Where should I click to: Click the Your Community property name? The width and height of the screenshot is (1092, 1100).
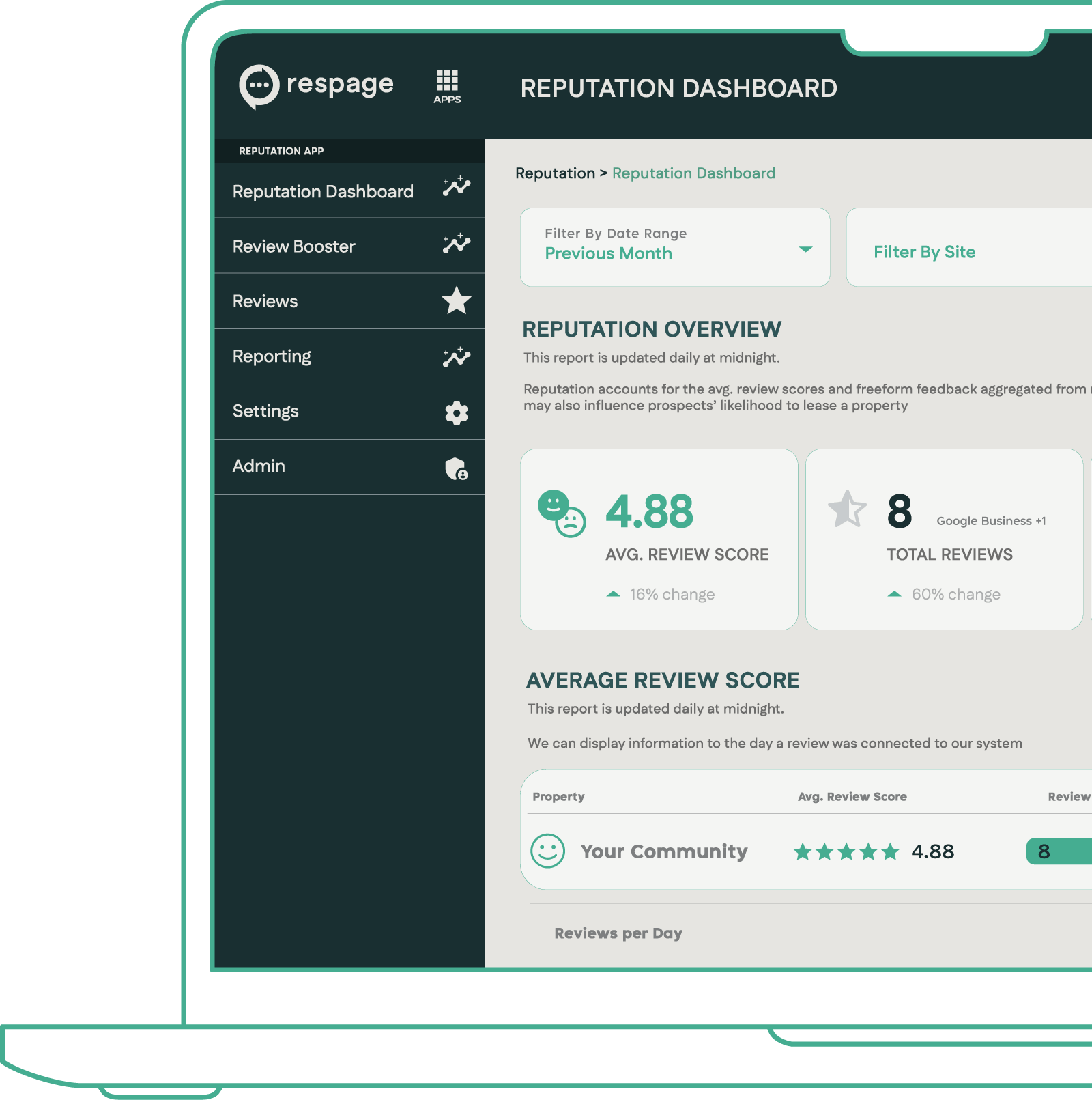[664, 851]
